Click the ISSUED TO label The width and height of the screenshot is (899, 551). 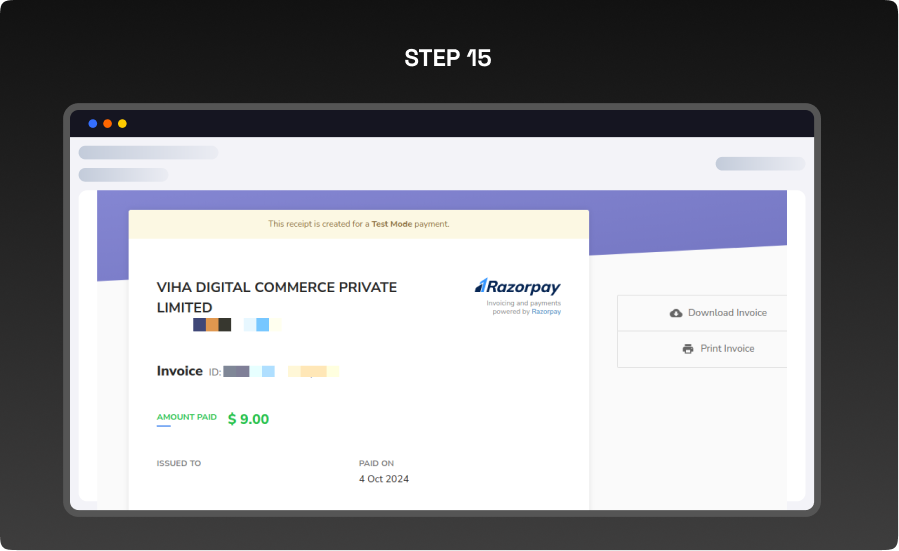pyautogui.click(x=179, y=464)
